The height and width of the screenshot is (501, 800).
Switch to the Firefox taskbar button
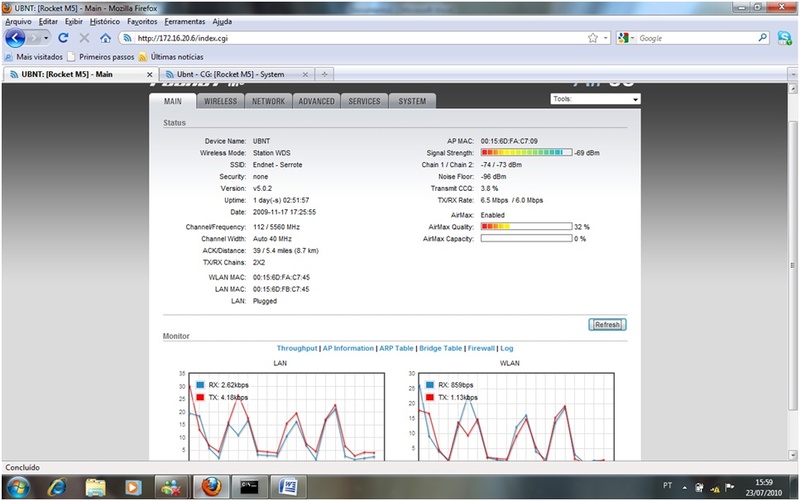point(211,487)
